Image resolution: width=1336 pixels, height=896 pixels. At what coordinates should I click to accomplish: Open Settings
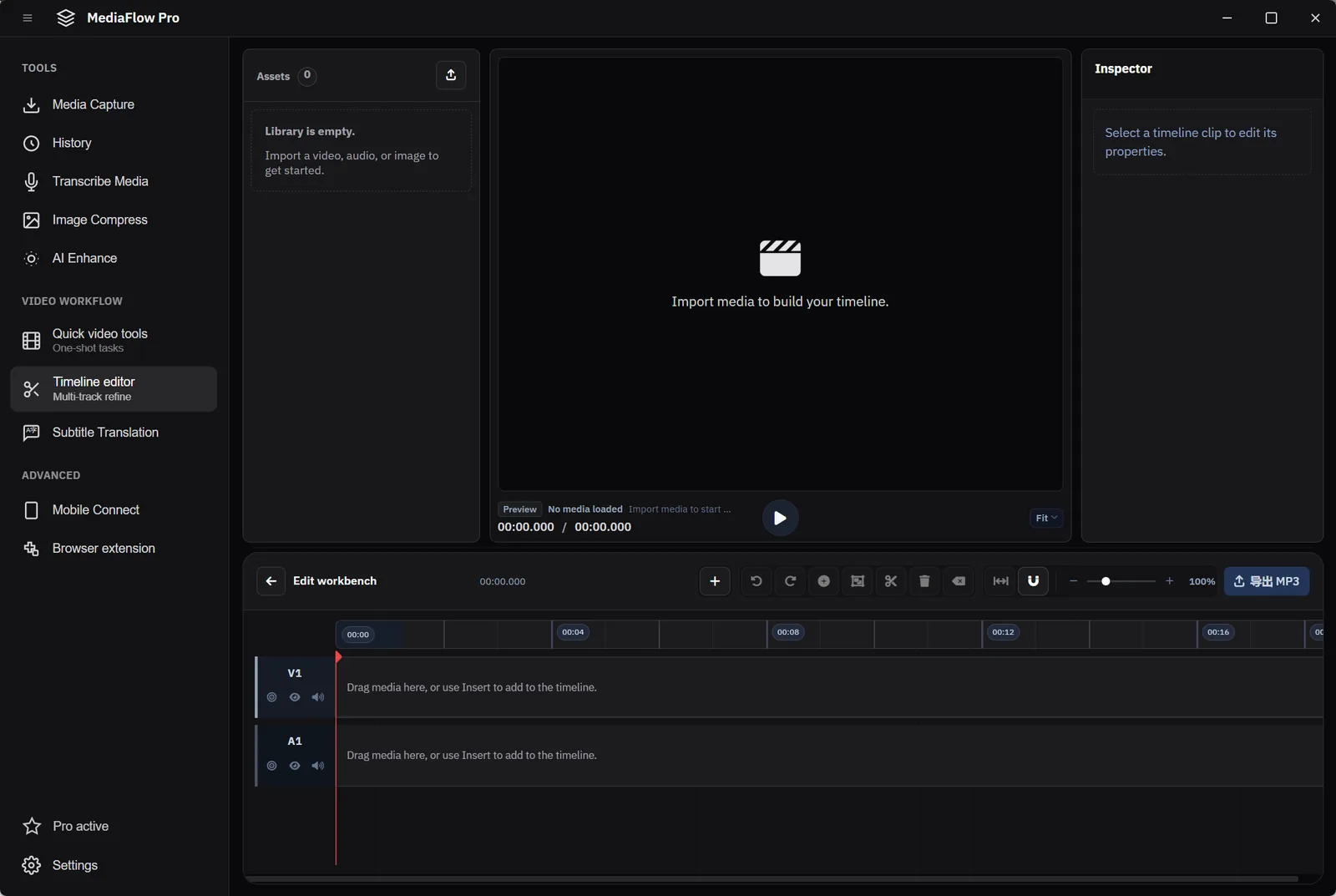click(x=114, y=865)
